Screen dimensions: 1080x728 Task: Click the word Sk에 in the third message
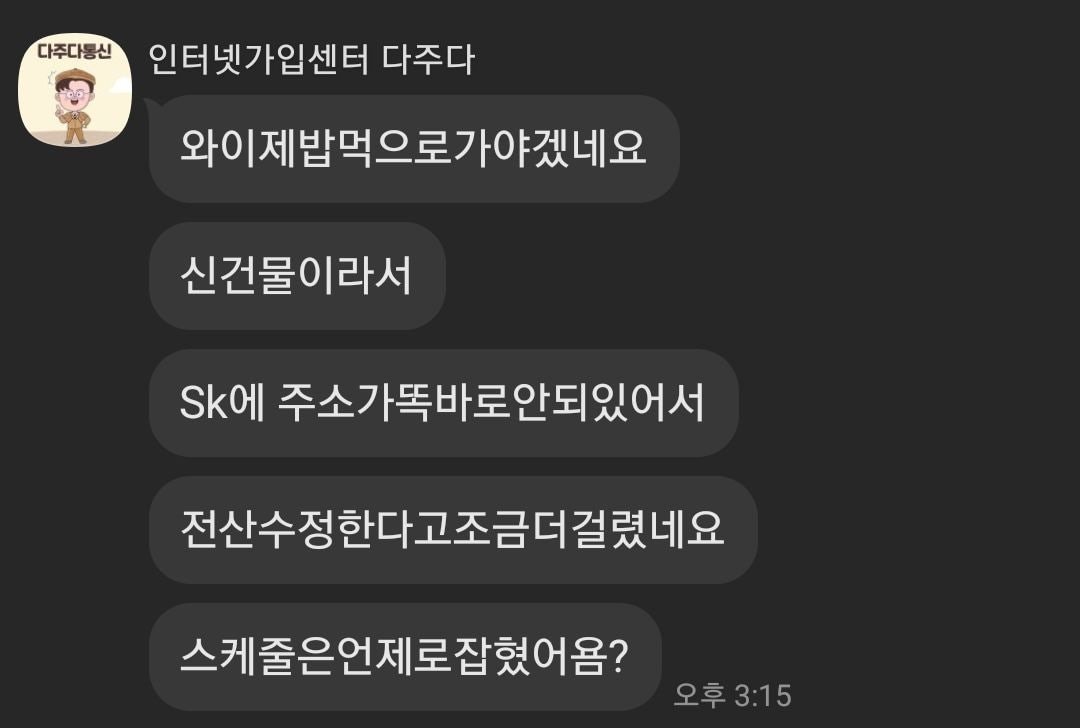222,402
